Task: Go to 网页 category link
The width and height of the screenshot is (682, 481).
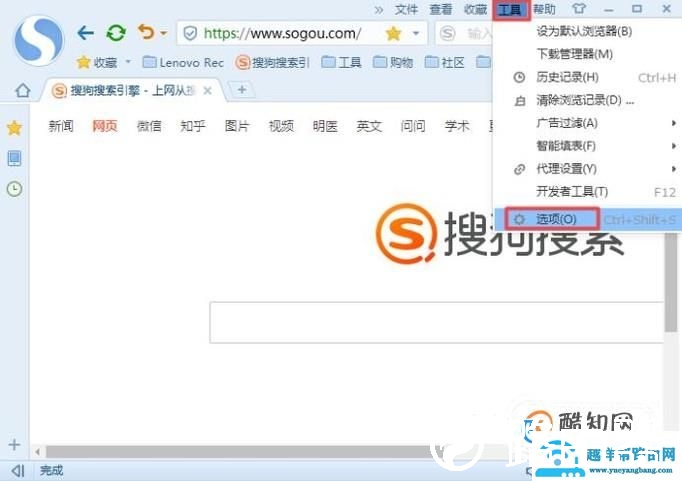Action: 105,126
